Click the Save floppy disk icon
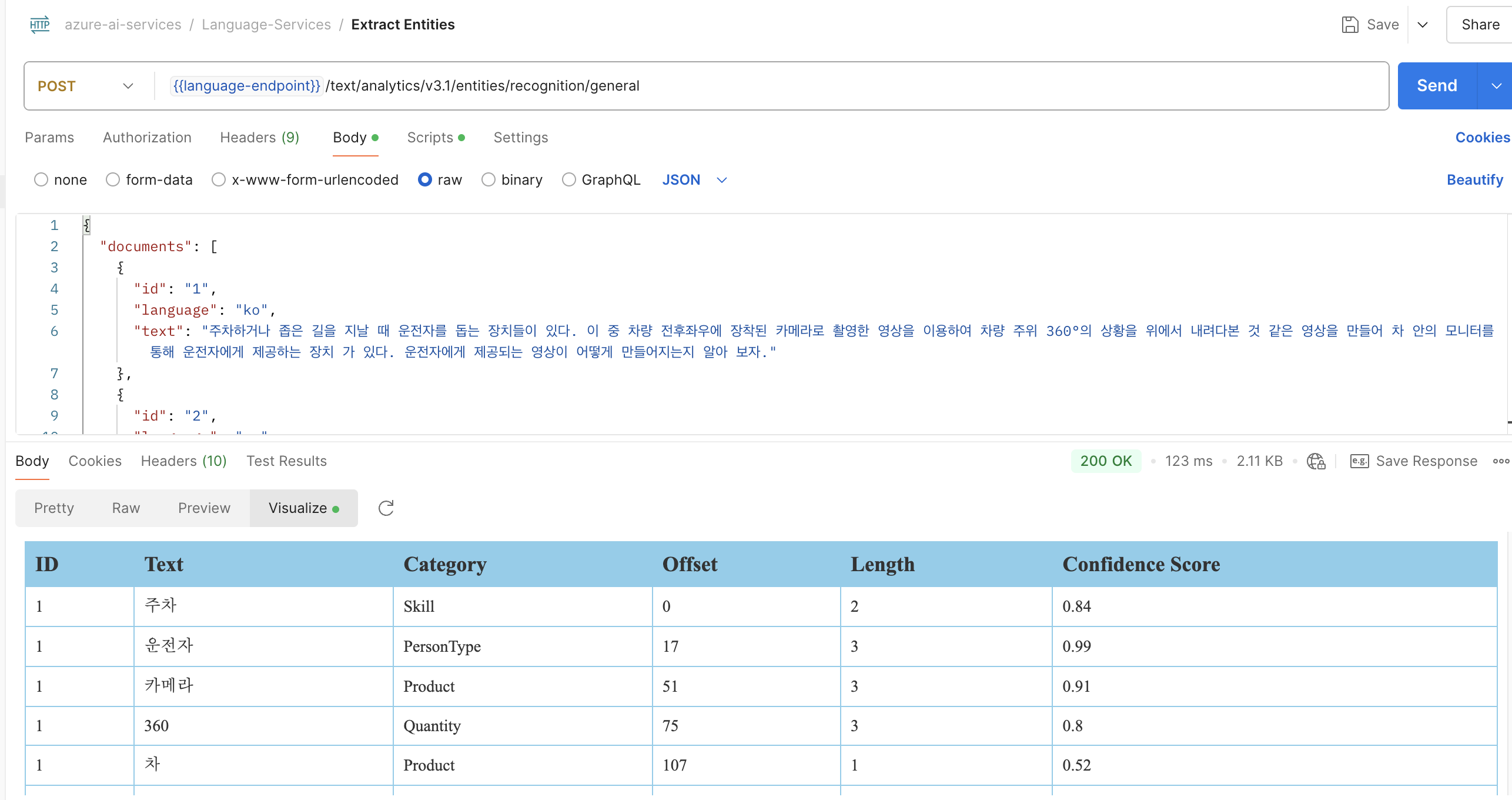 (1350, 25)
